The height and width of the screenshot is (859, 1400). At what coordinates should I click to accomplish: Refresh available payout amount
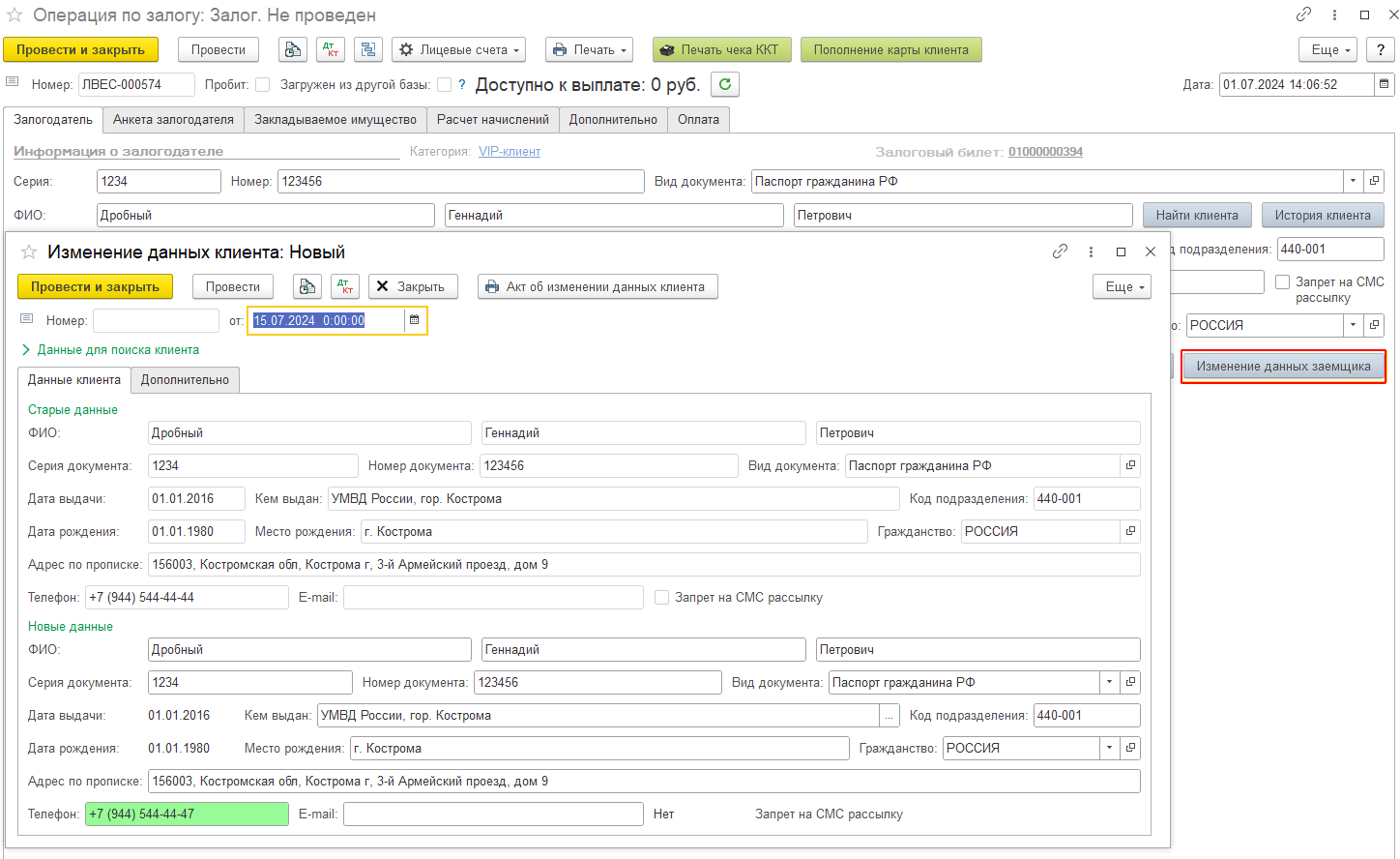coord(725,84)
